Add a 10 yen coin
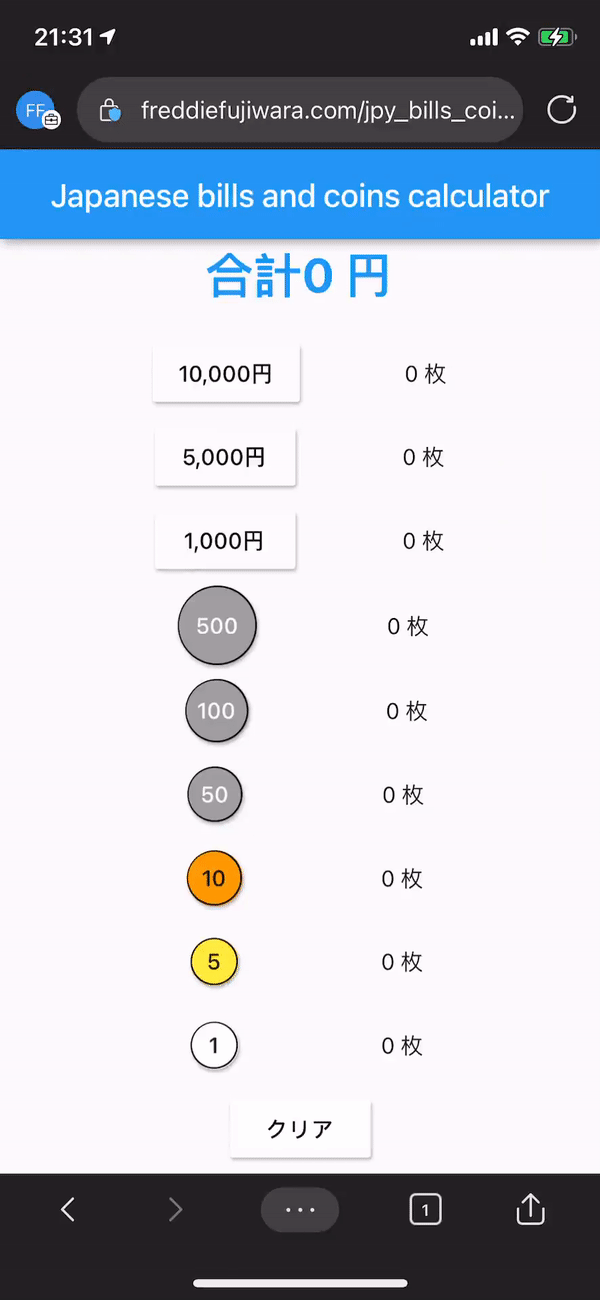 pos(214,878)
